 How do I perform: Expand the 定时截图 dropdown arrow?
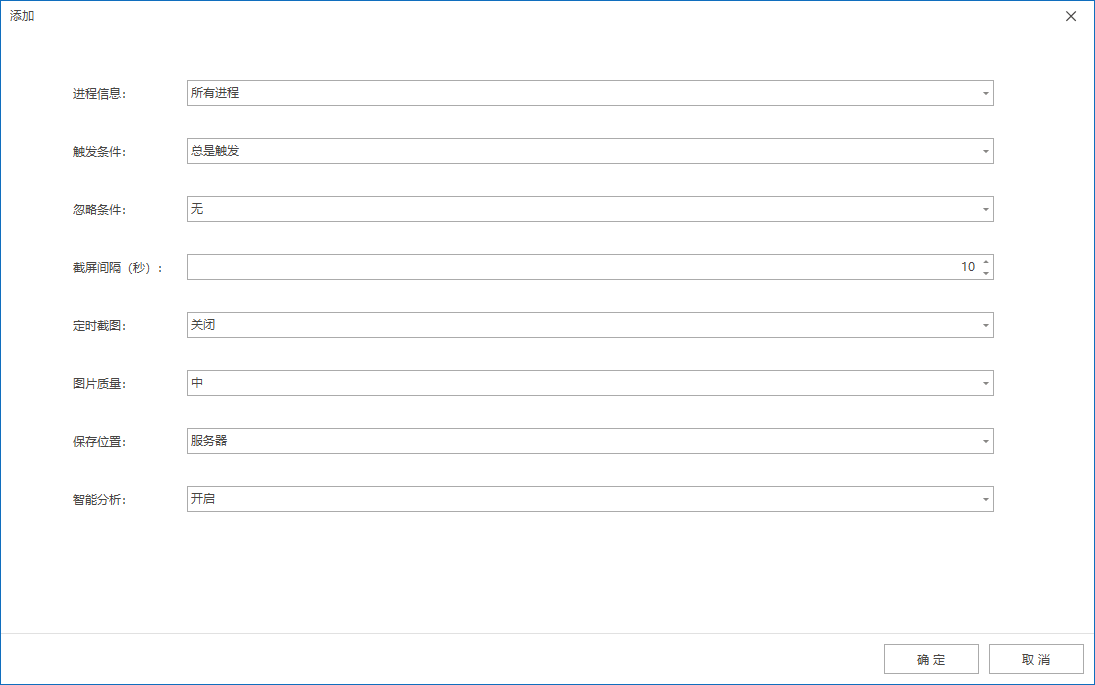click(x=985, y=326)
